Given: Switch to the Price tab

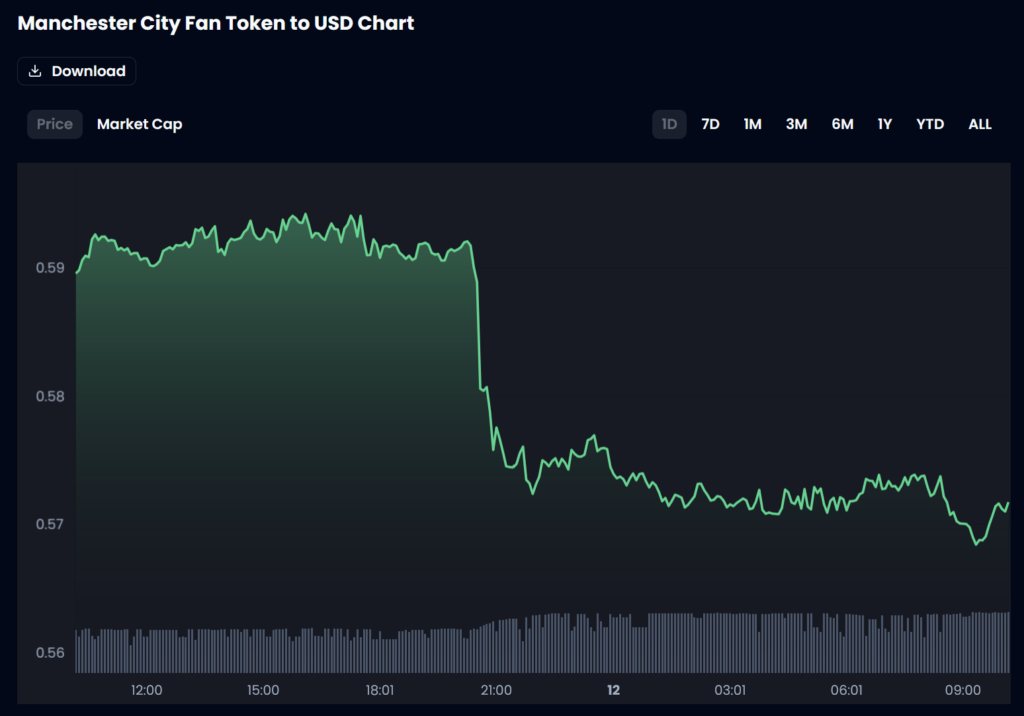Looking at the screenshot, I should pyautogui.click(x=55, y=124).
